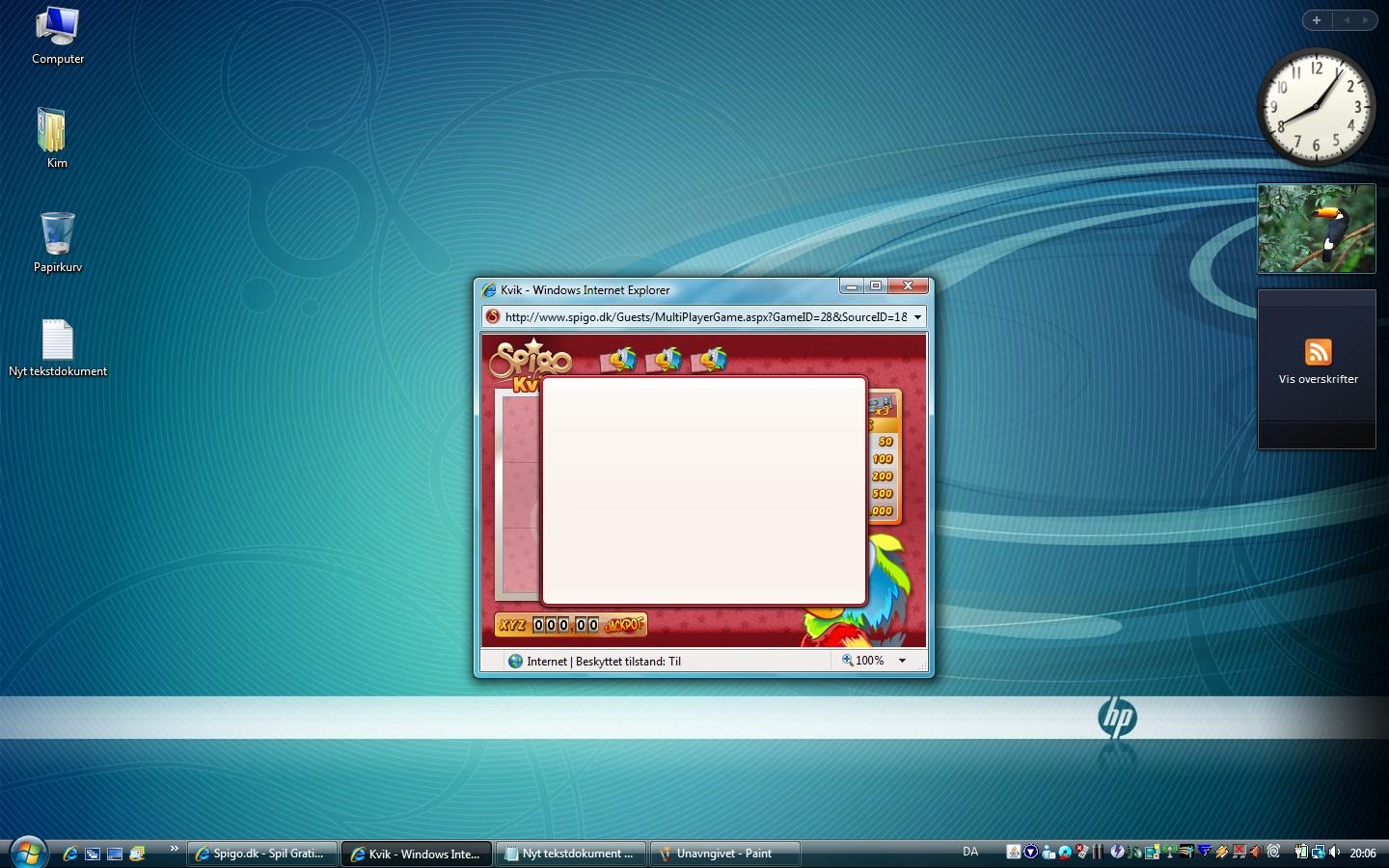1389x868 pixels.
Task: Switch to Spigo.dk taskbar window
Action: click(x=261, y=854)
